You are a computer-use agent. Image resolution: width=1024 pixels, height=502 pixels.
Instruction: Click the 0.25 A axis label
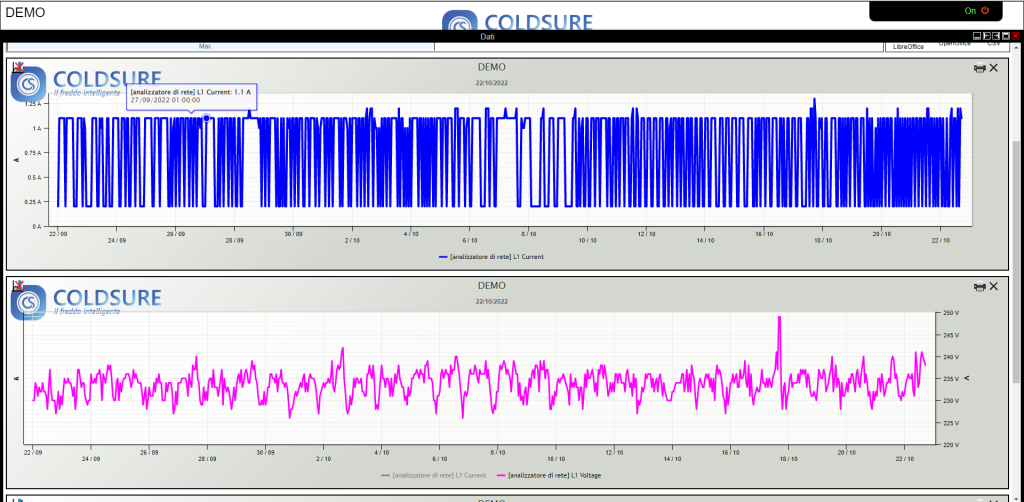[x=33, y=202]
